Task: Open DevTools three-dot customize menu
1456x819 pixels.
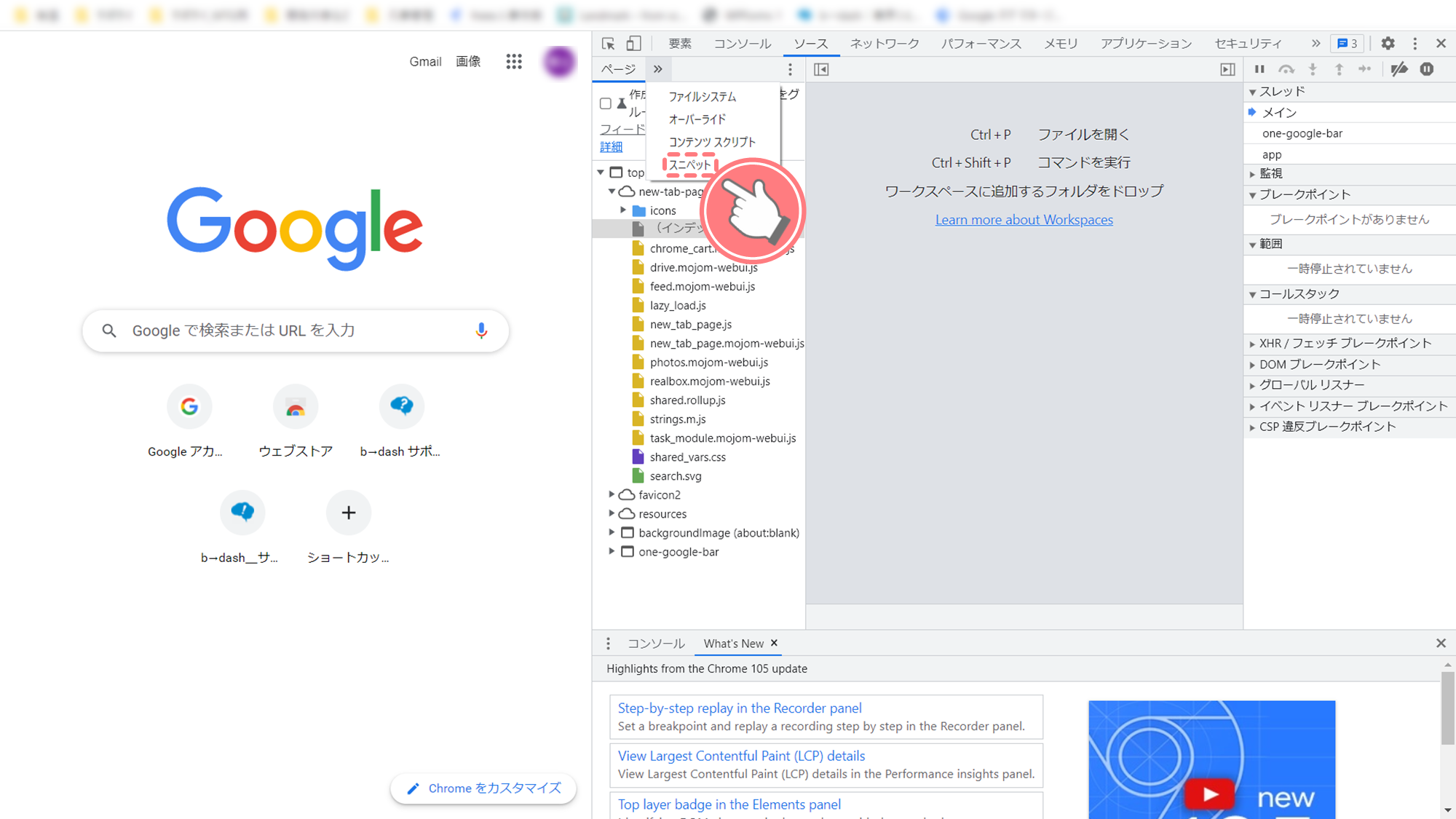Action: tap(1415, 44)
